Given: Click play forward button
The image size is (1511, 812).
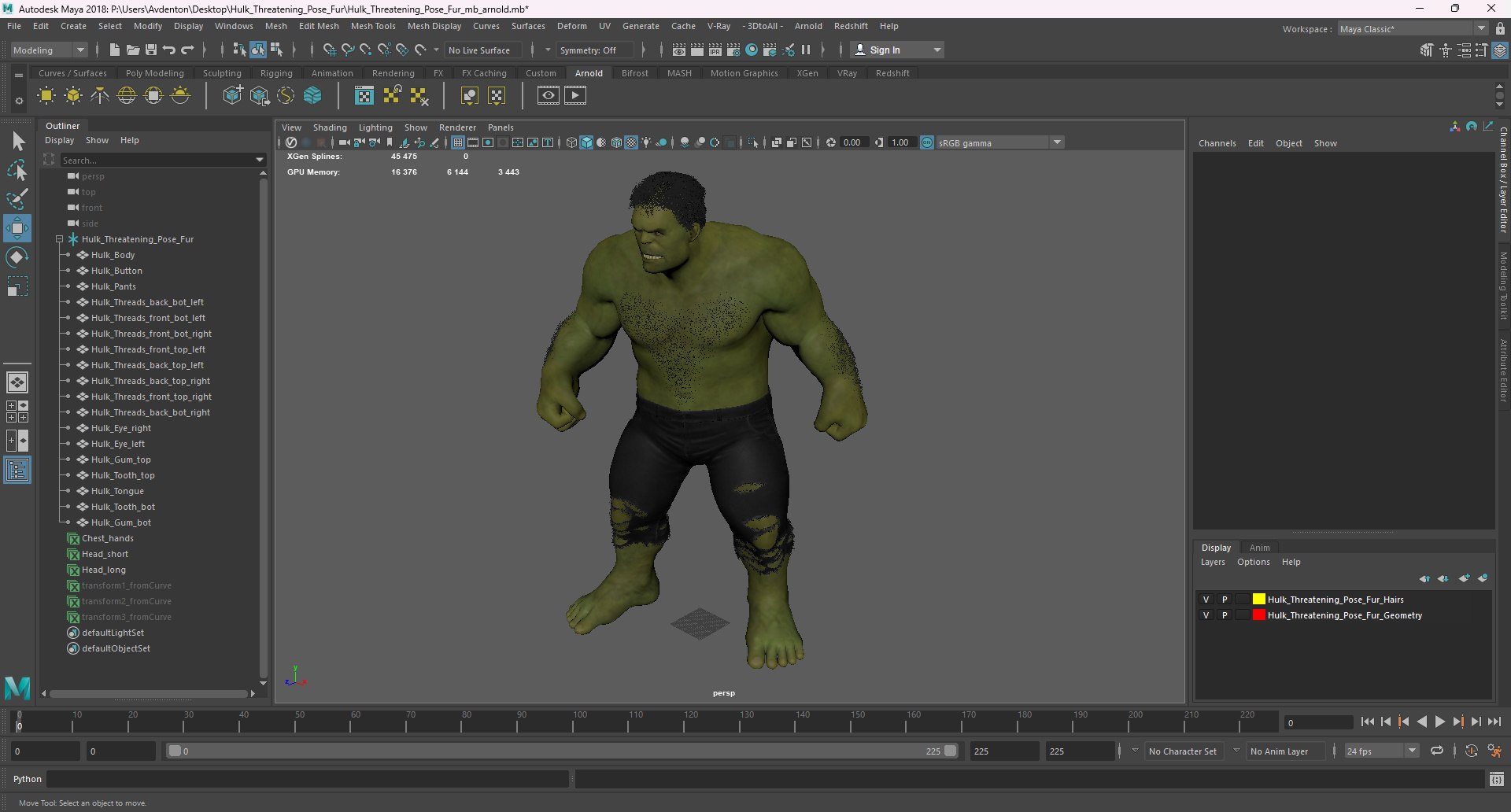Looking at the screenshot, I should tap(1439, 722).
